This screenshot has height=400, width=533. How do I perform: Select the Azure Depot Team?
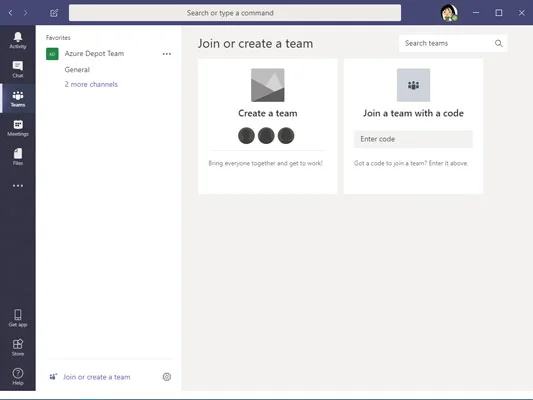click(94, 53)
